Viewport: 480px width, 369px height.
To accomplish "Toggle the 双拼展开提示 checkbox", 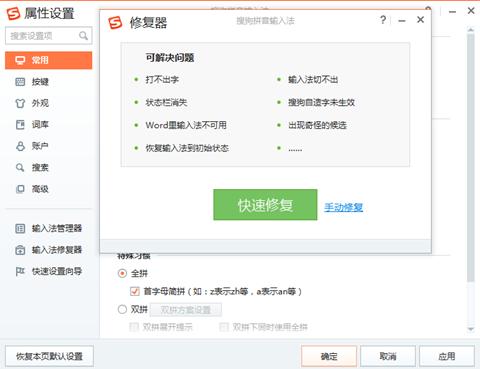I will pos(134,327).
